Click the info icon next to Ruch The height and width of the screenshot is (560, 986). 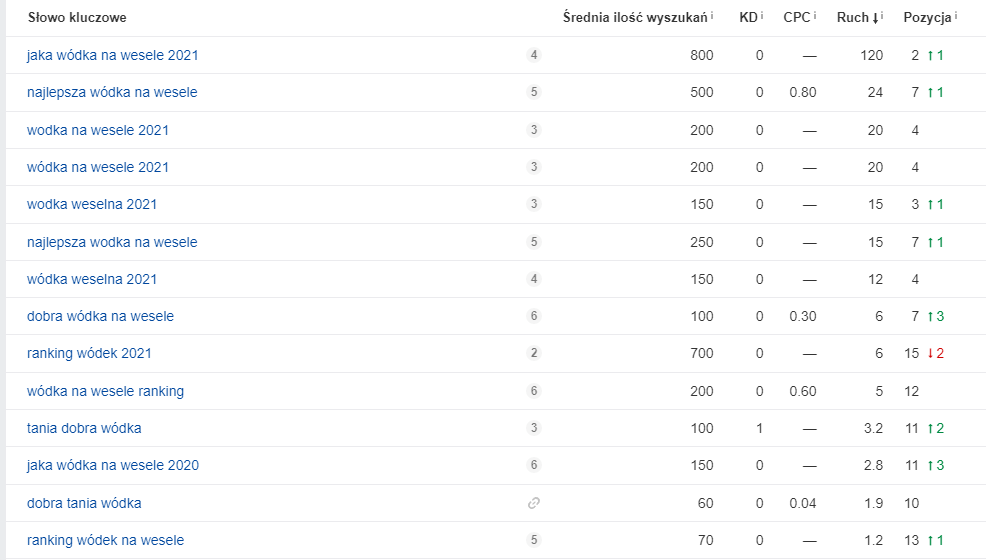click(881, 15)
